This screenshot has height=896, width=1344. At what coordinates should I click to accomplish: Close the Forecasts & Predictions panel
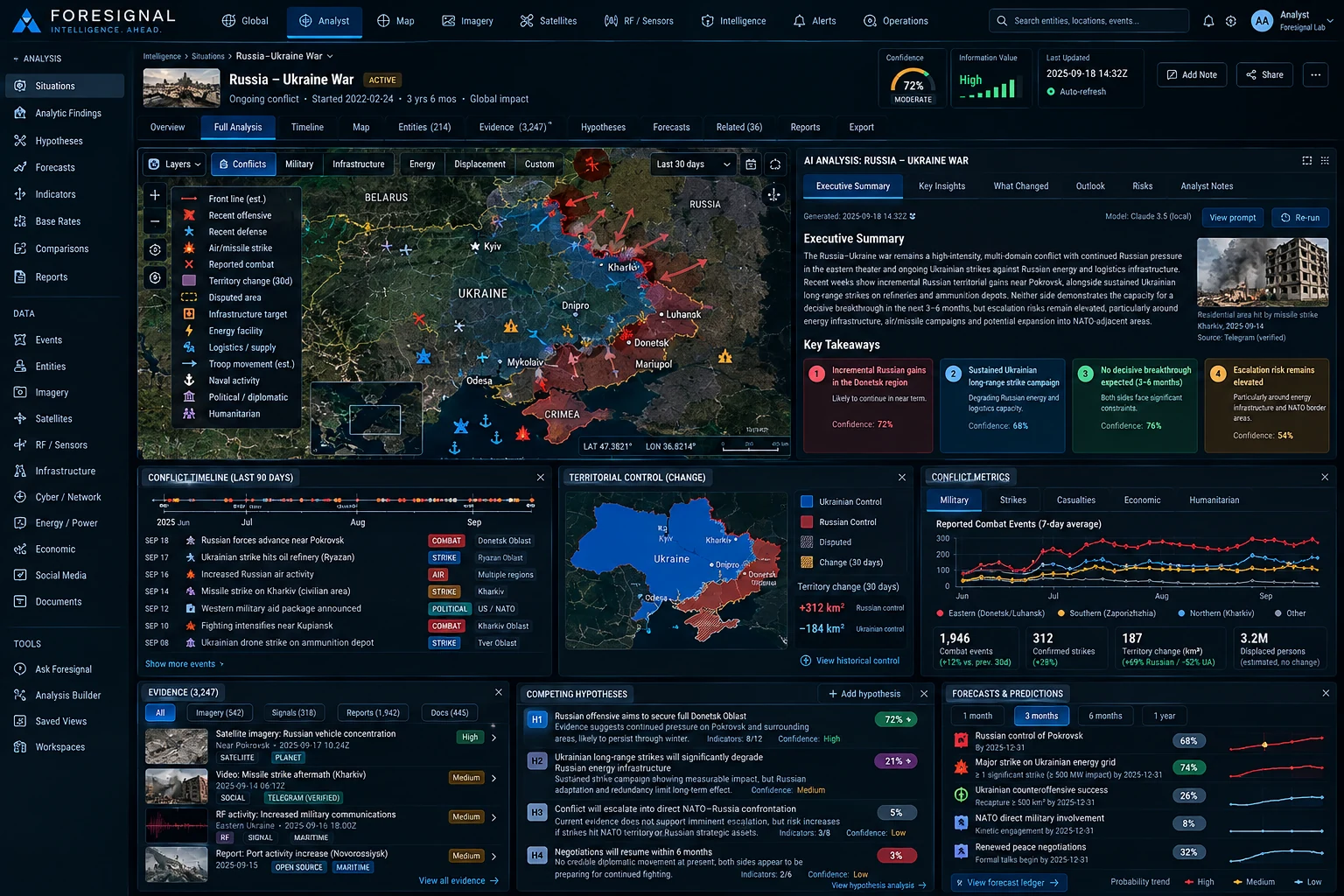pos(1326,694)
